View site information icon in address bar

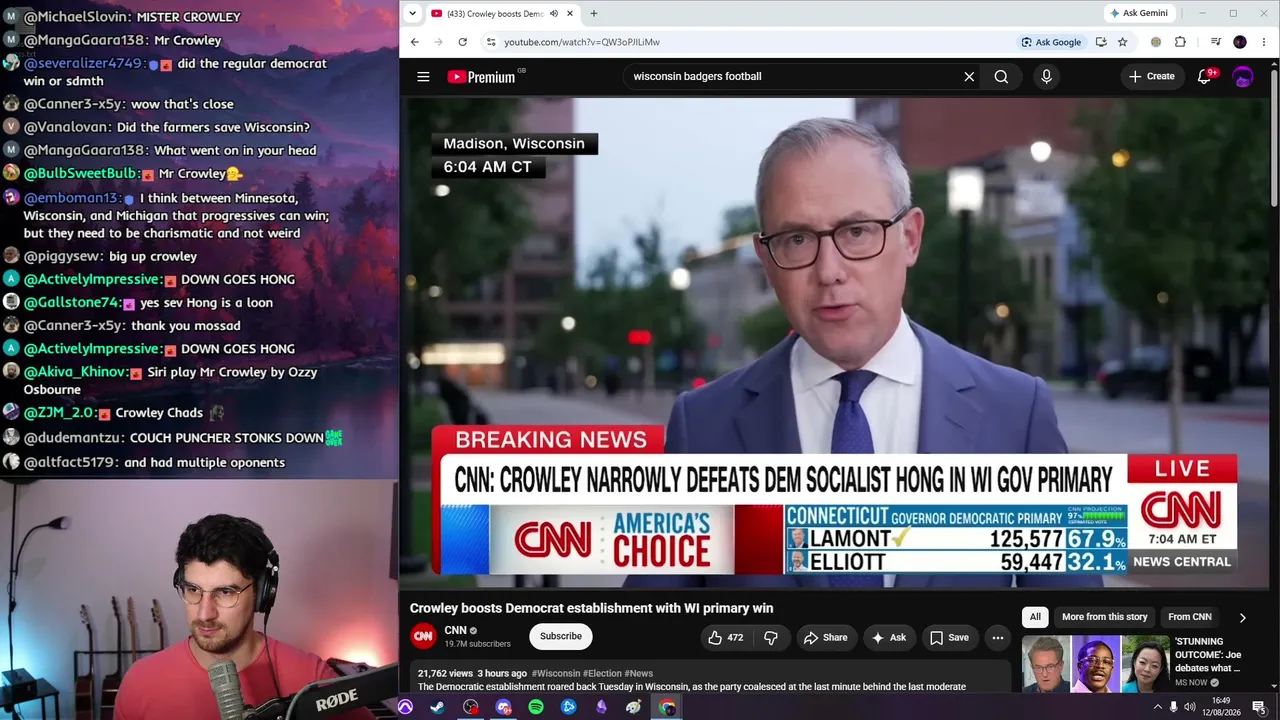[490, 42]
